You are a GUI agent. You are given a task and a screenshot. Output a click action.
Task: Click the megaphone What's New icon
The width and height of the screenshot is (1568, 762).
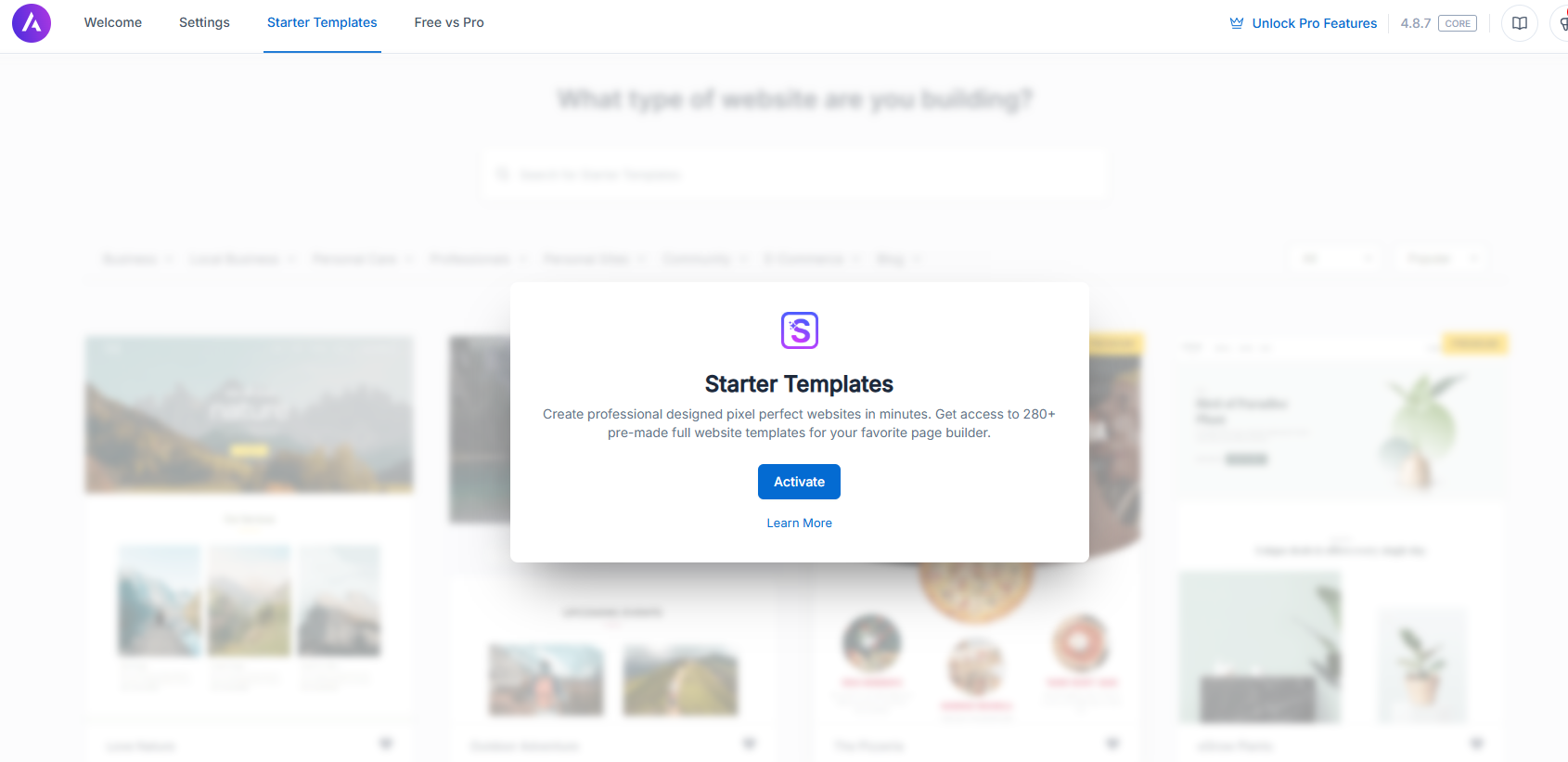tap(1562, 23)
